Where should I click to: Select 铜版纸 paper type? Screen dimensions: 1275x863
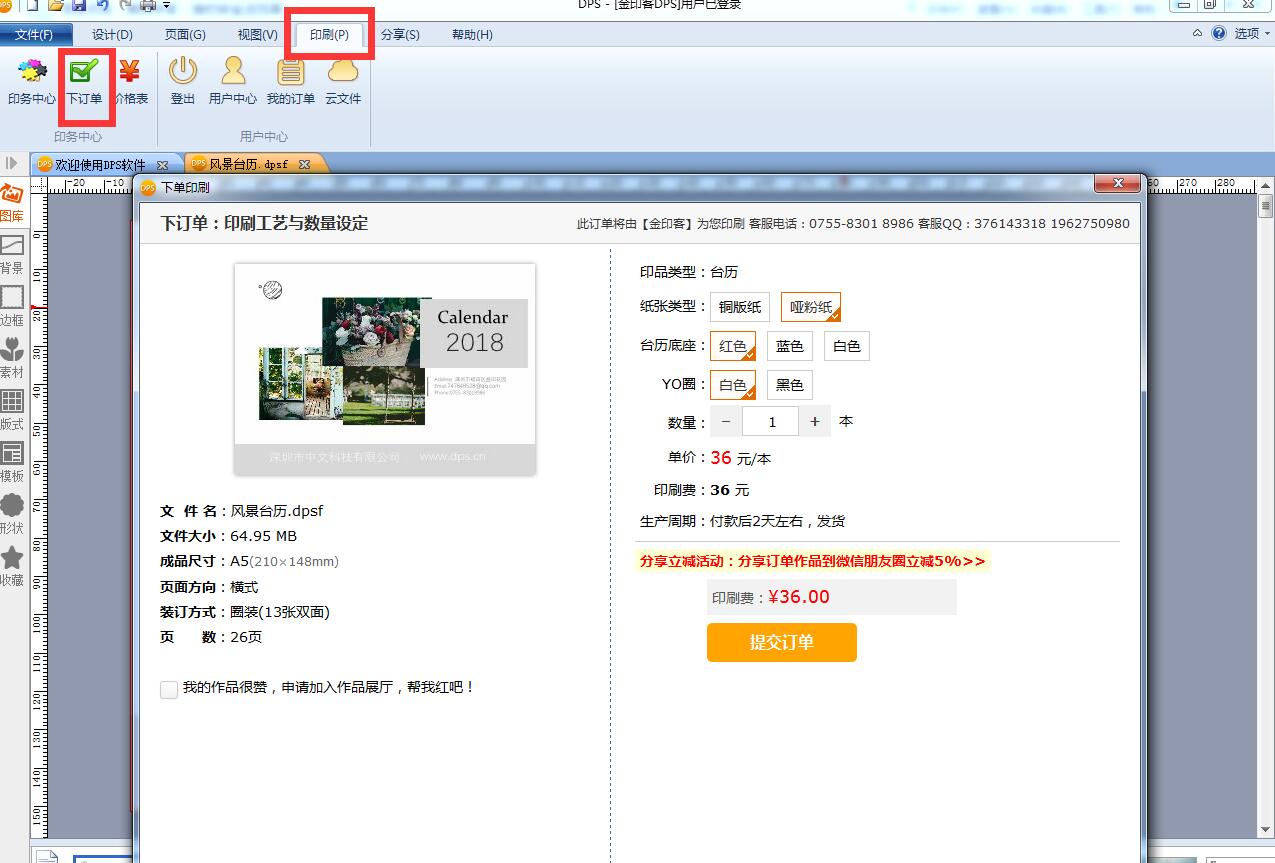(740, 307)
